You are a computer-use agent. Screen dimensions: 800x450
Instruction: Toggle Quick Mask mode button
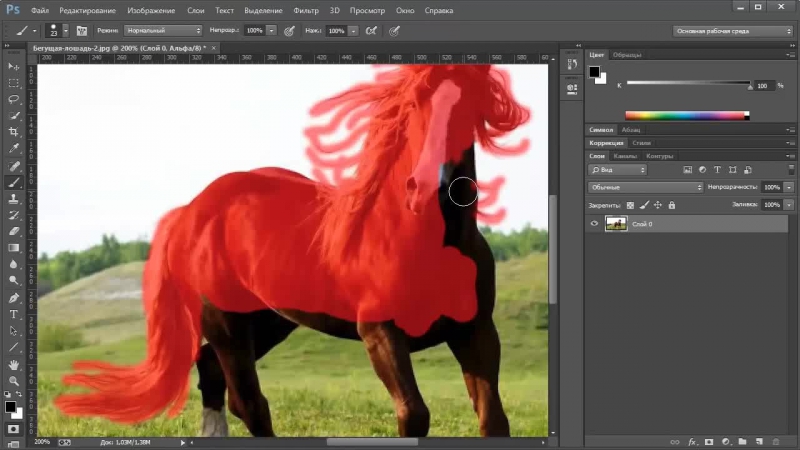click(13, 429)
